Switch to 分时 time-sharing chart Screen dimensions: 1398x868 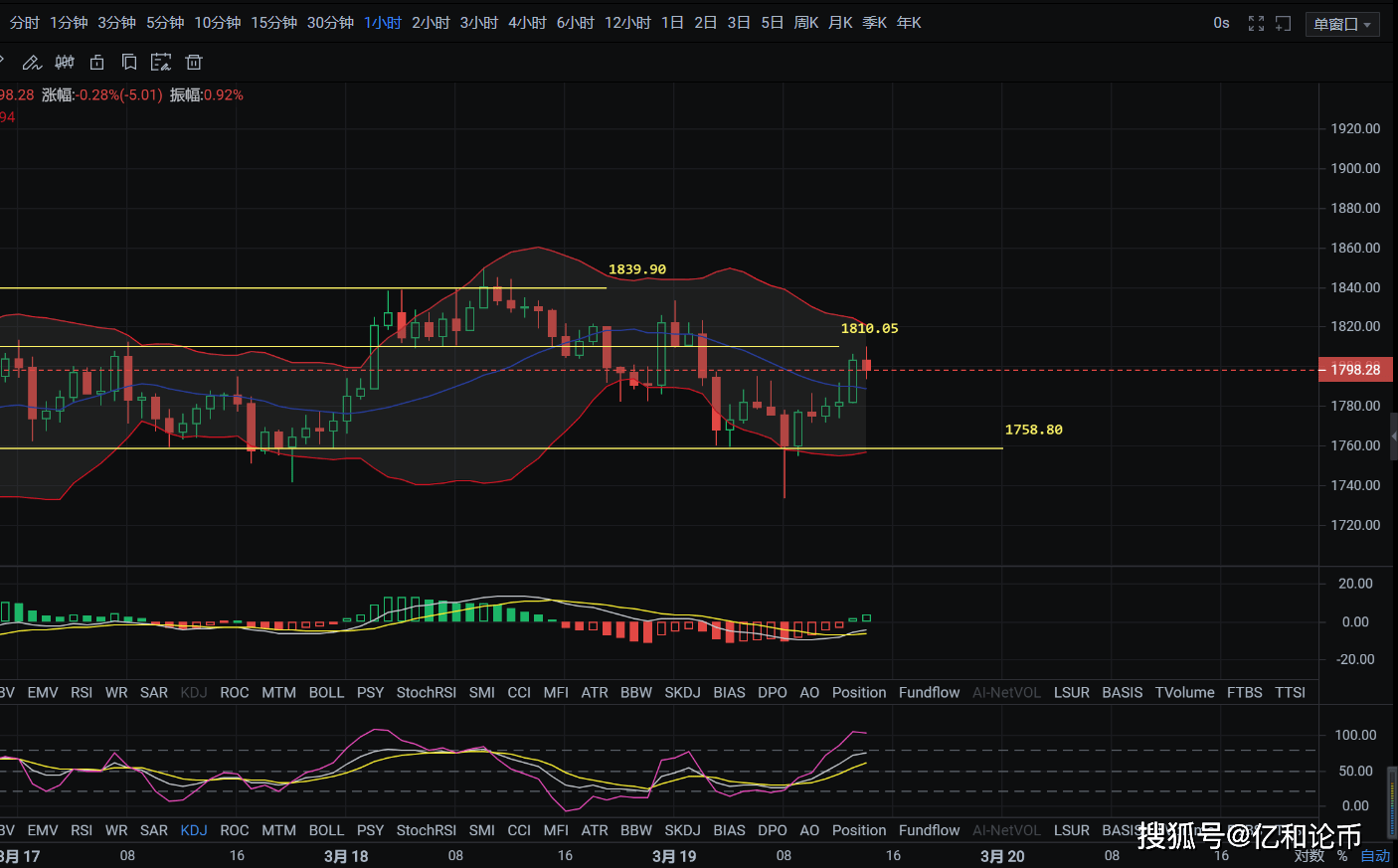pos(24,23)
